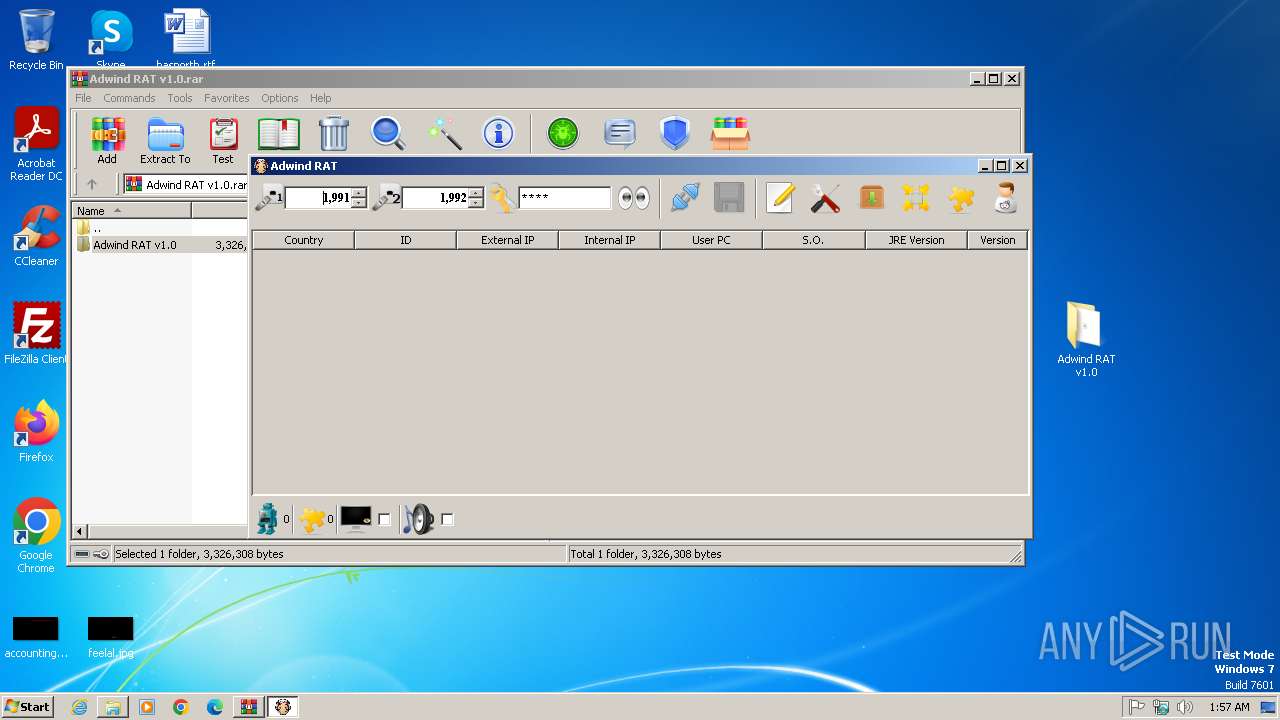Click the External IP column header

coord(507,240)
